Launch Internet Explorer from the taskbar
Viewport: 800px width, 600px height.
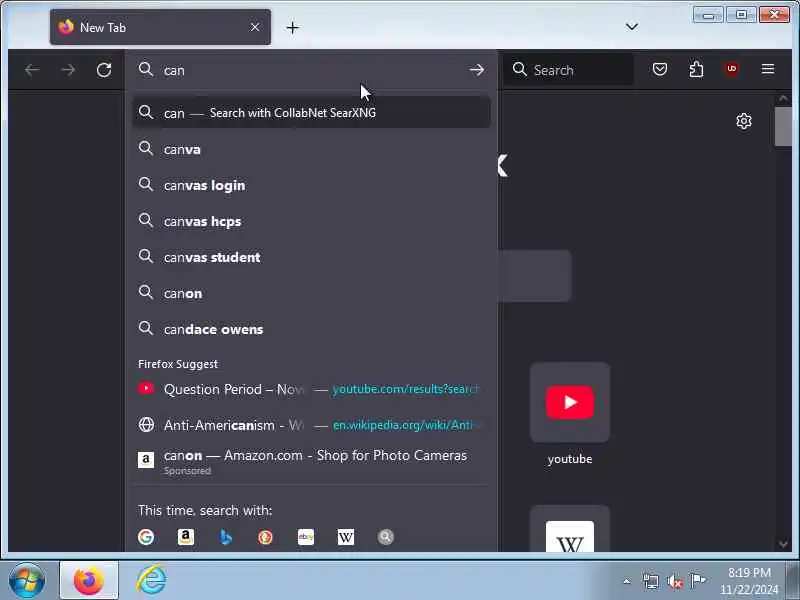152,580
